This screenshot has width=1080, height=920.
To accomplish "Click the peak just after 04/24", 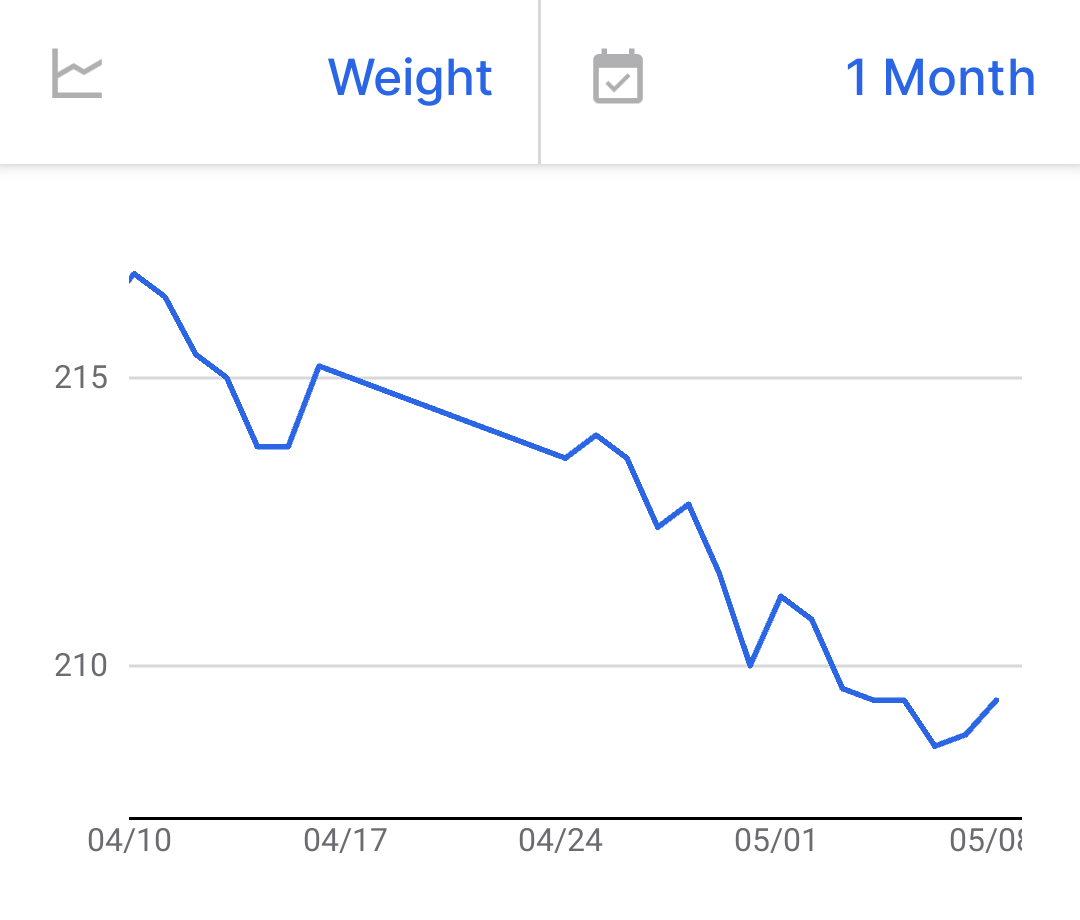I will click(x=596, y=435).
